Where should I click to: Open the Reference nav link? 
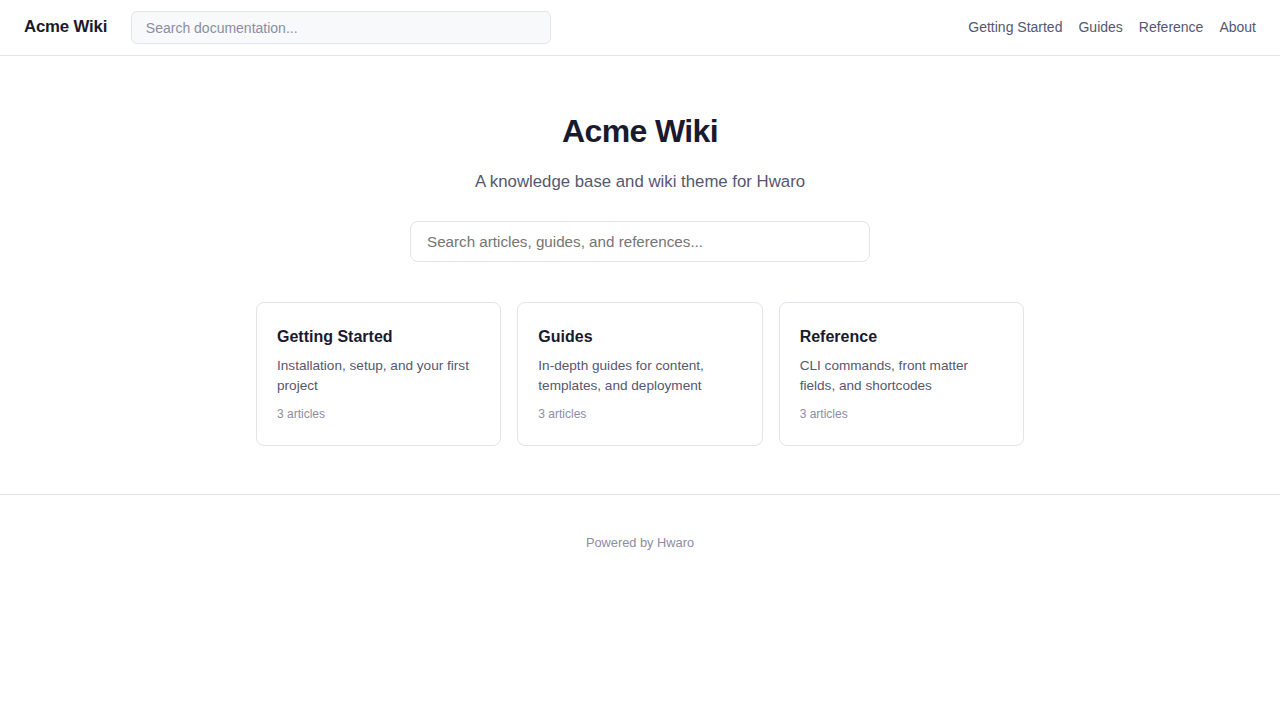[x=1170, y=27]
